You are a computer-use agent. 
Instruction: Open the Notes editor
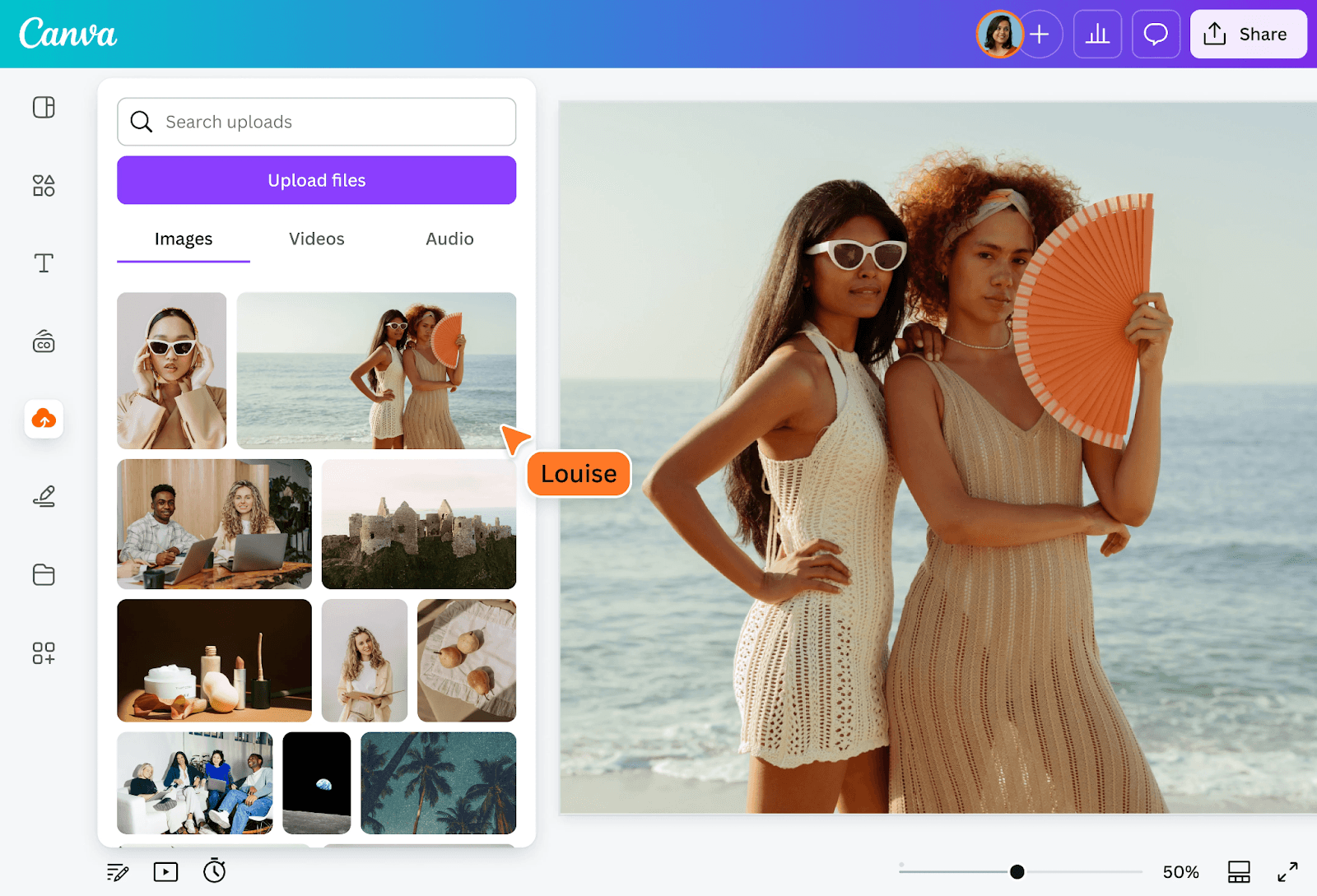pyautogui.click(x=117, y=871)
